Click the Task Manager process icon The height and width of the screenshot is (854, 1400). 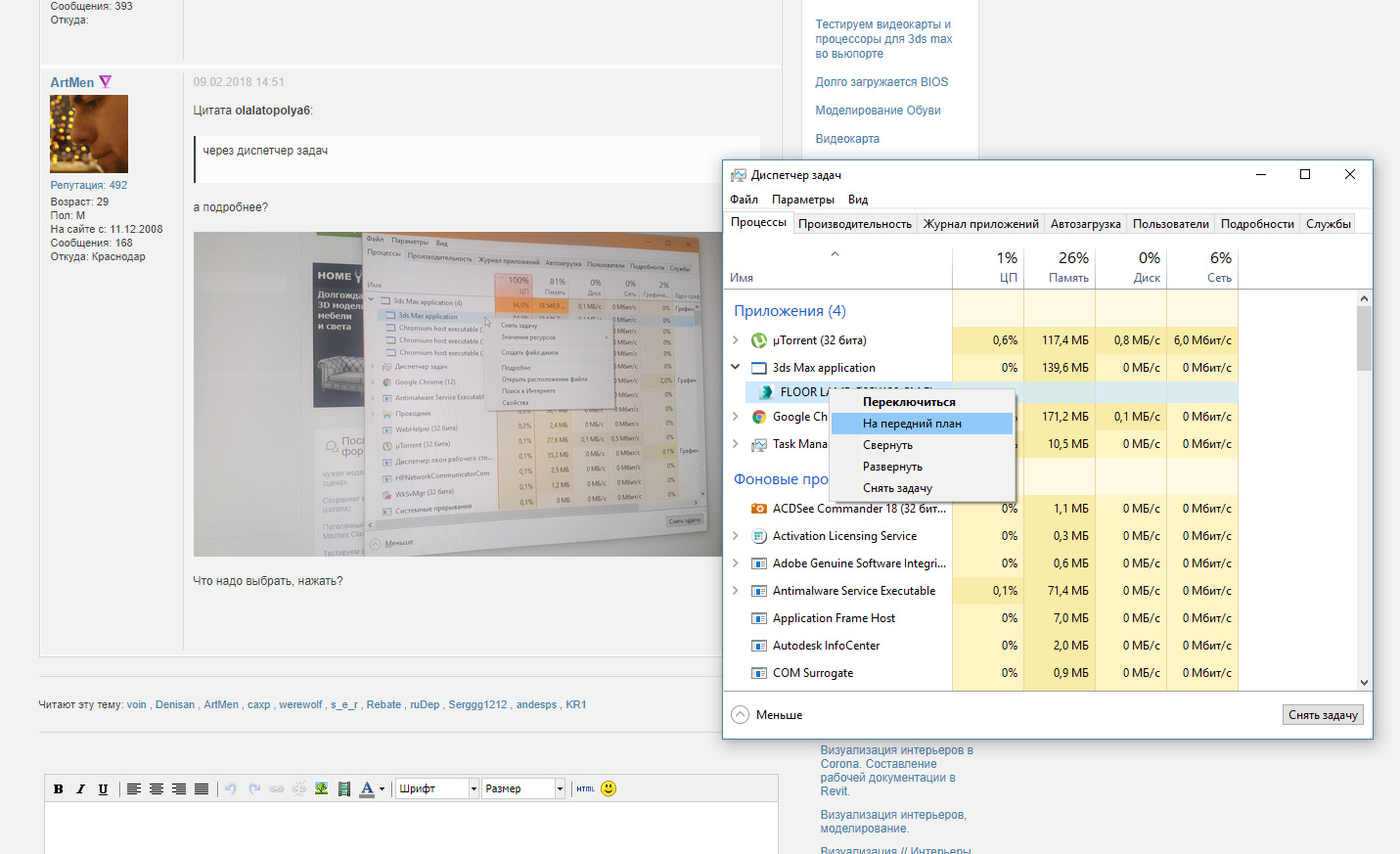coord(759,444)
